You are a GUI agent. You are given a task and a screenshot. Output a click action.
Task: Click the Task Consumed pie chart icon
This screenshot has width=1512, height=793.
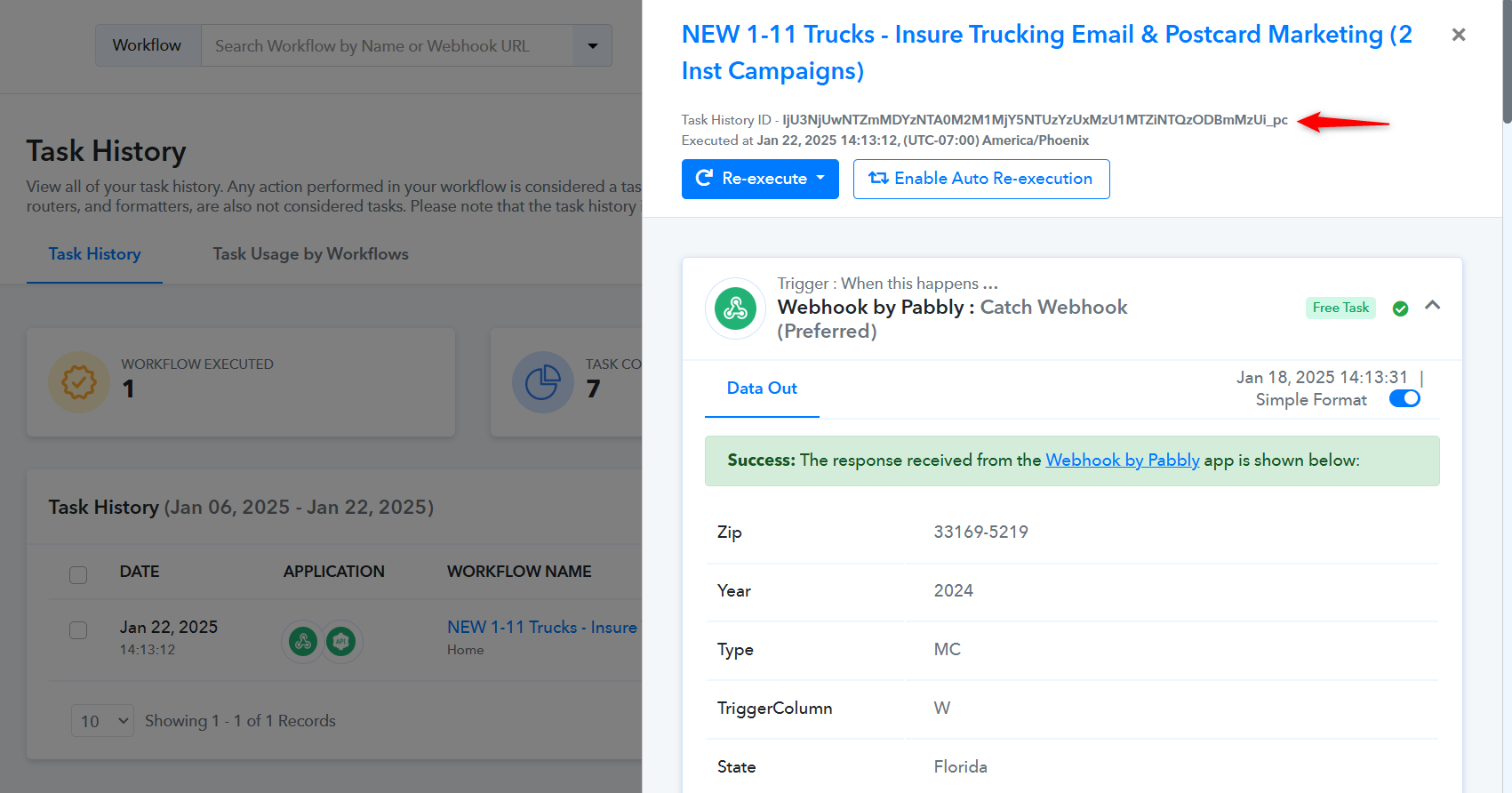coord(542,382)
